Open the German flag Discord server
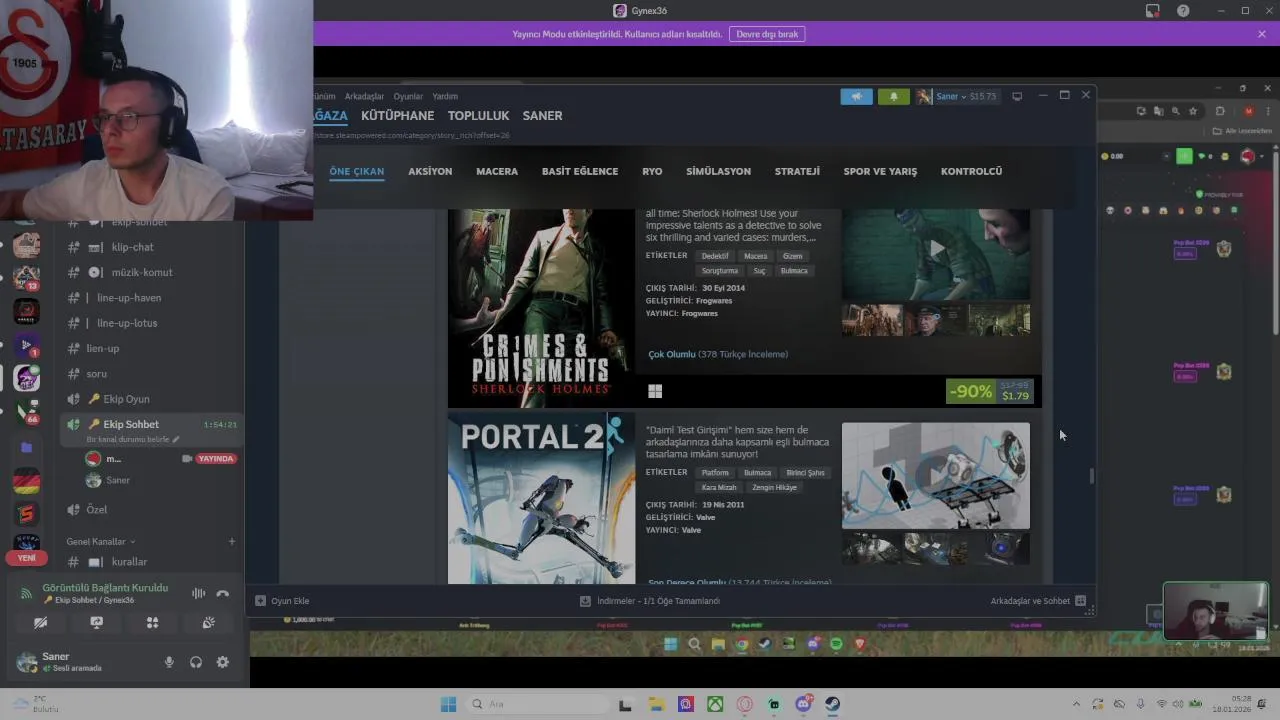This screenshot has height=720, width=1280. [x=26, y=481]
